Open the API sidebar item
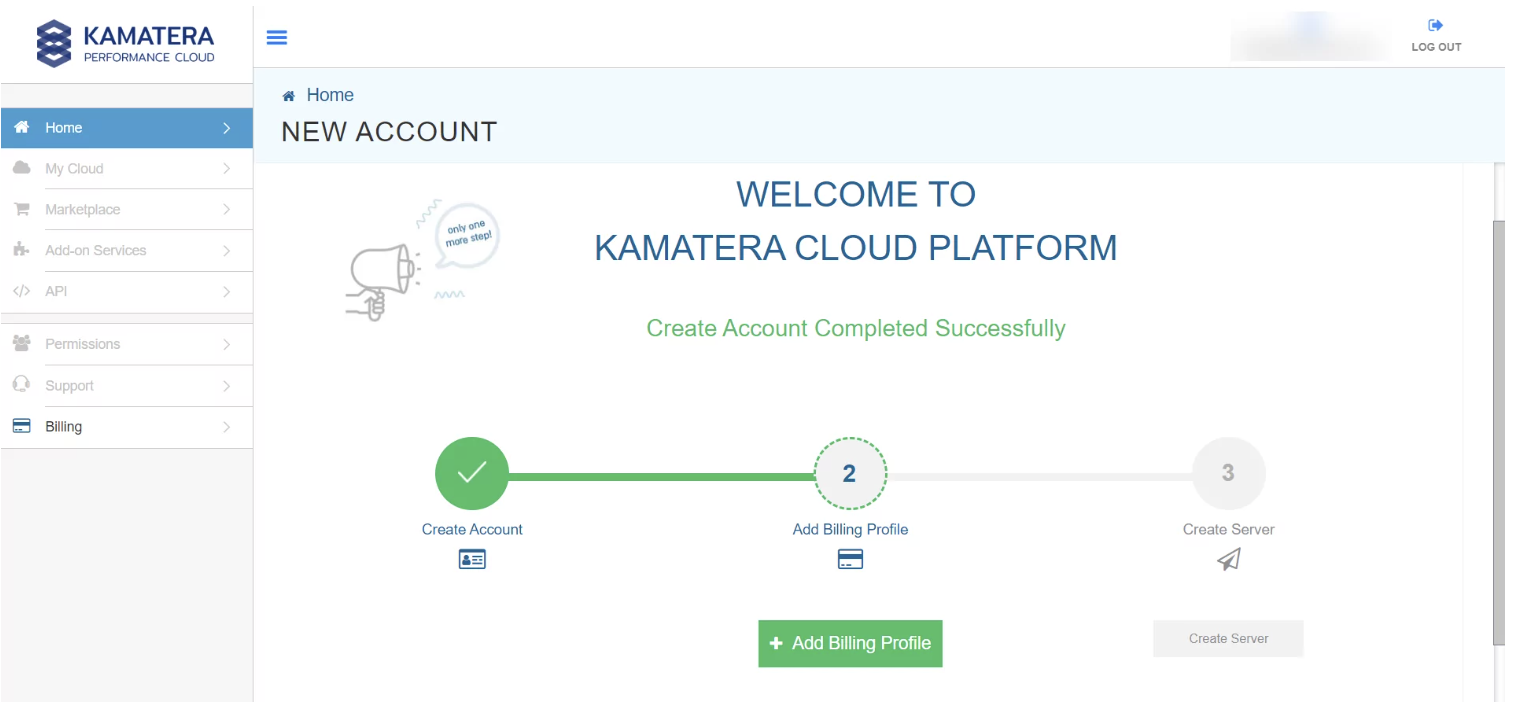Viewport: 1514px width, 720px height. [126, 292]
